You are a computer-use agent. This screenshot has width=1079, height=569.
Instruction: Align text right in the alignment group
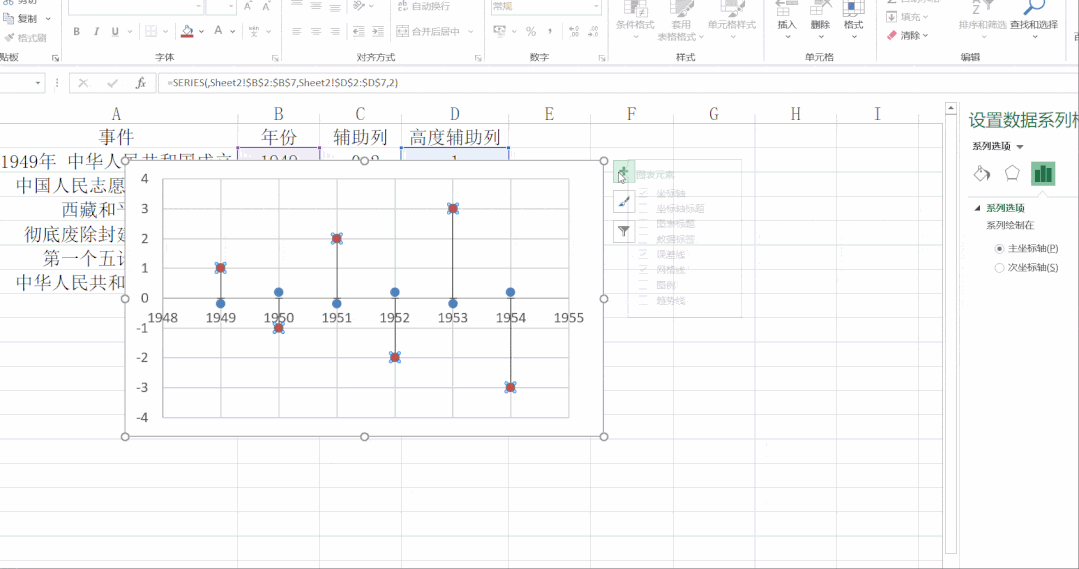pos(335,32)
